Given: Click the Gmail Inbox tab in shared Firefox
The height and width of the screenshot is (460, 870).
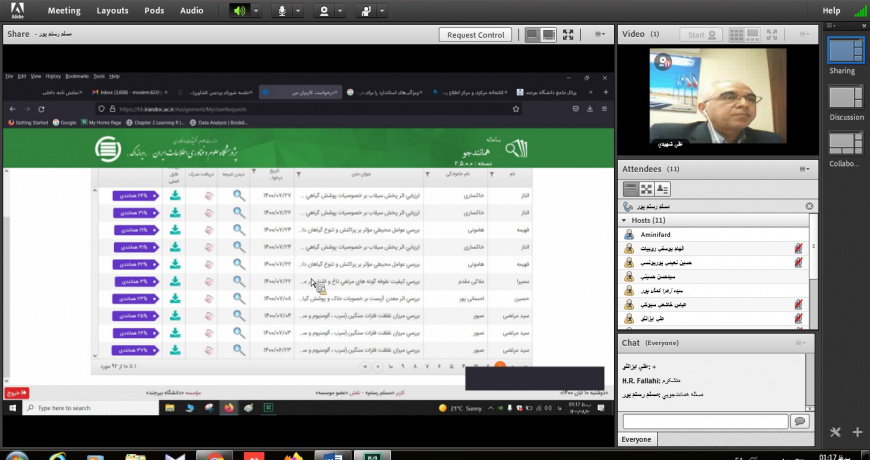Looking at the screenshot, I should (132, 92).
